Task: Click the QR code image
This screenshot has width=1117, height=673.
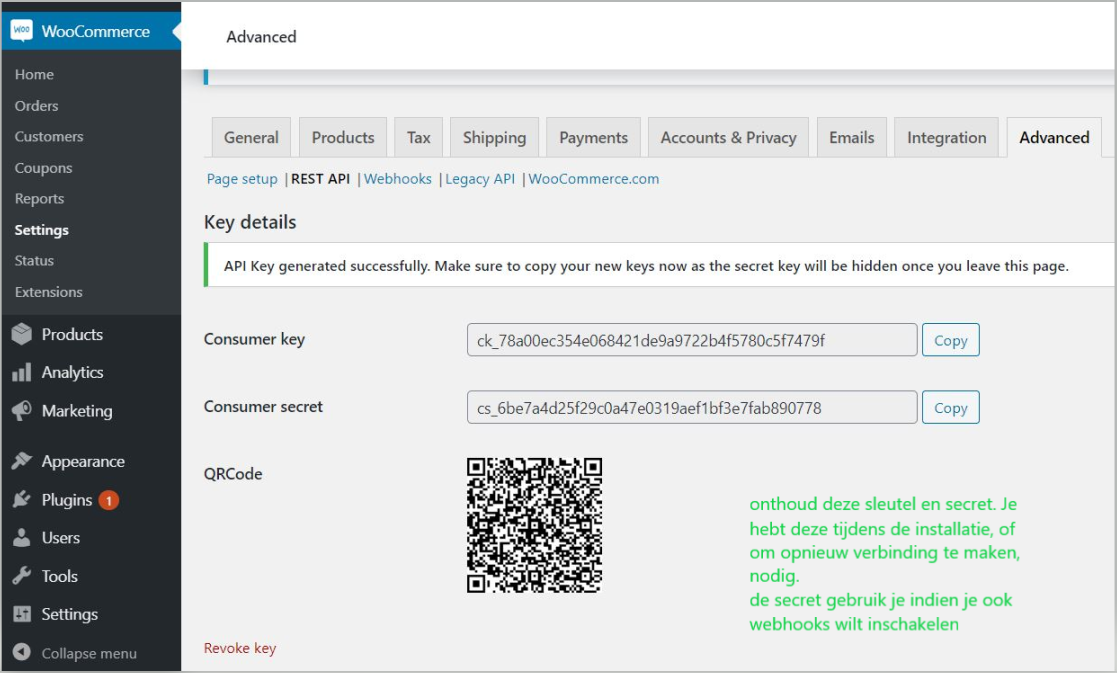Action: click(534, 525)
